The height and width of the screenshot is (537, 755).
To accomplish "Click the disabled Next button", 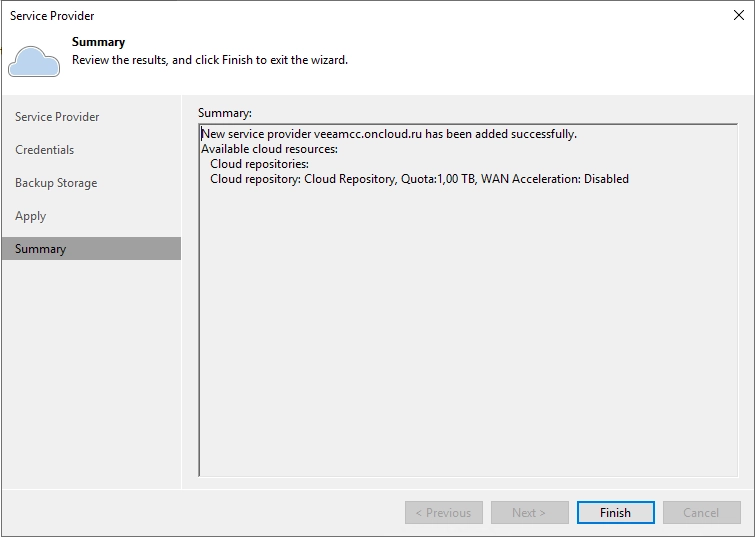I will 529,513.
